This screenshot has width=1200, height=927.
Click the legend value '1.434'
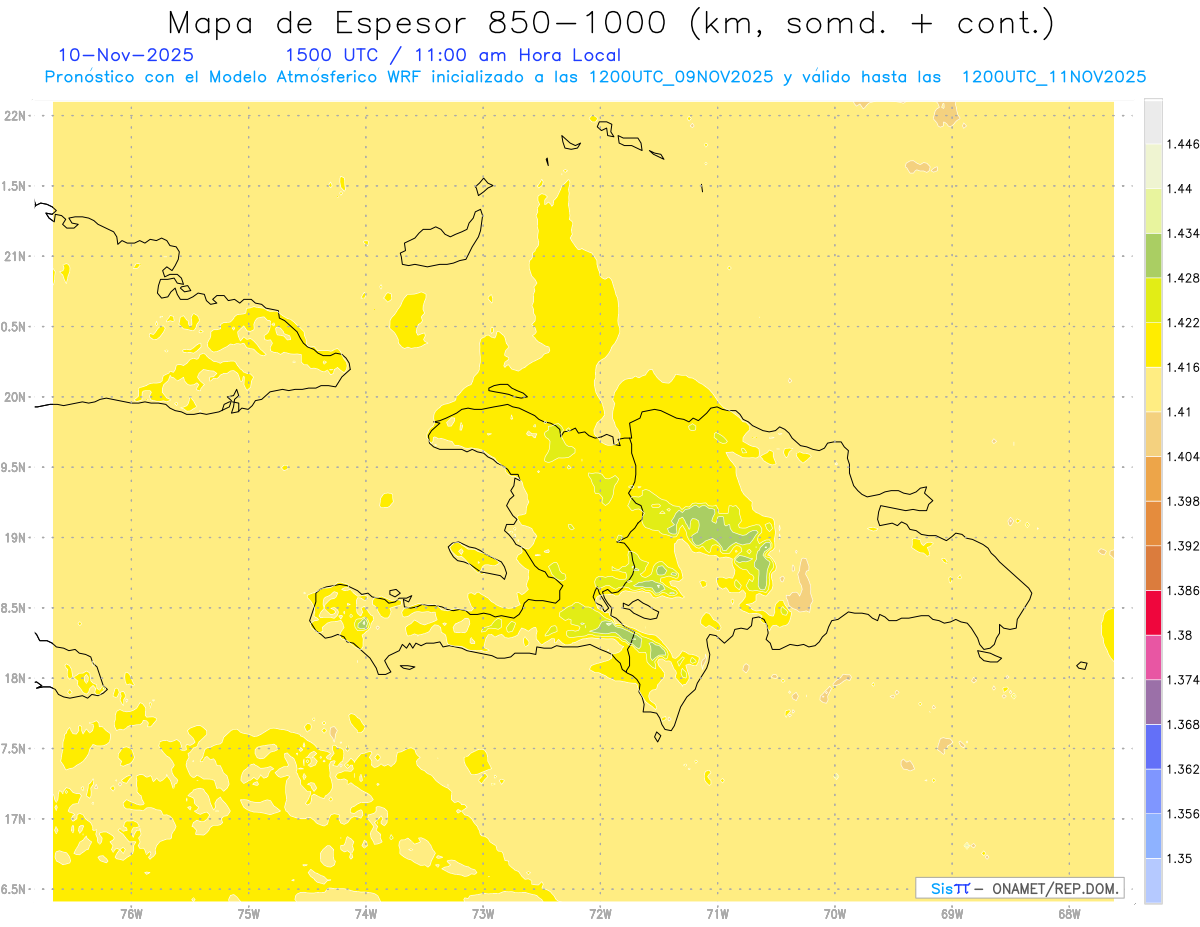pyautogui.click(x=1182, y=233)
